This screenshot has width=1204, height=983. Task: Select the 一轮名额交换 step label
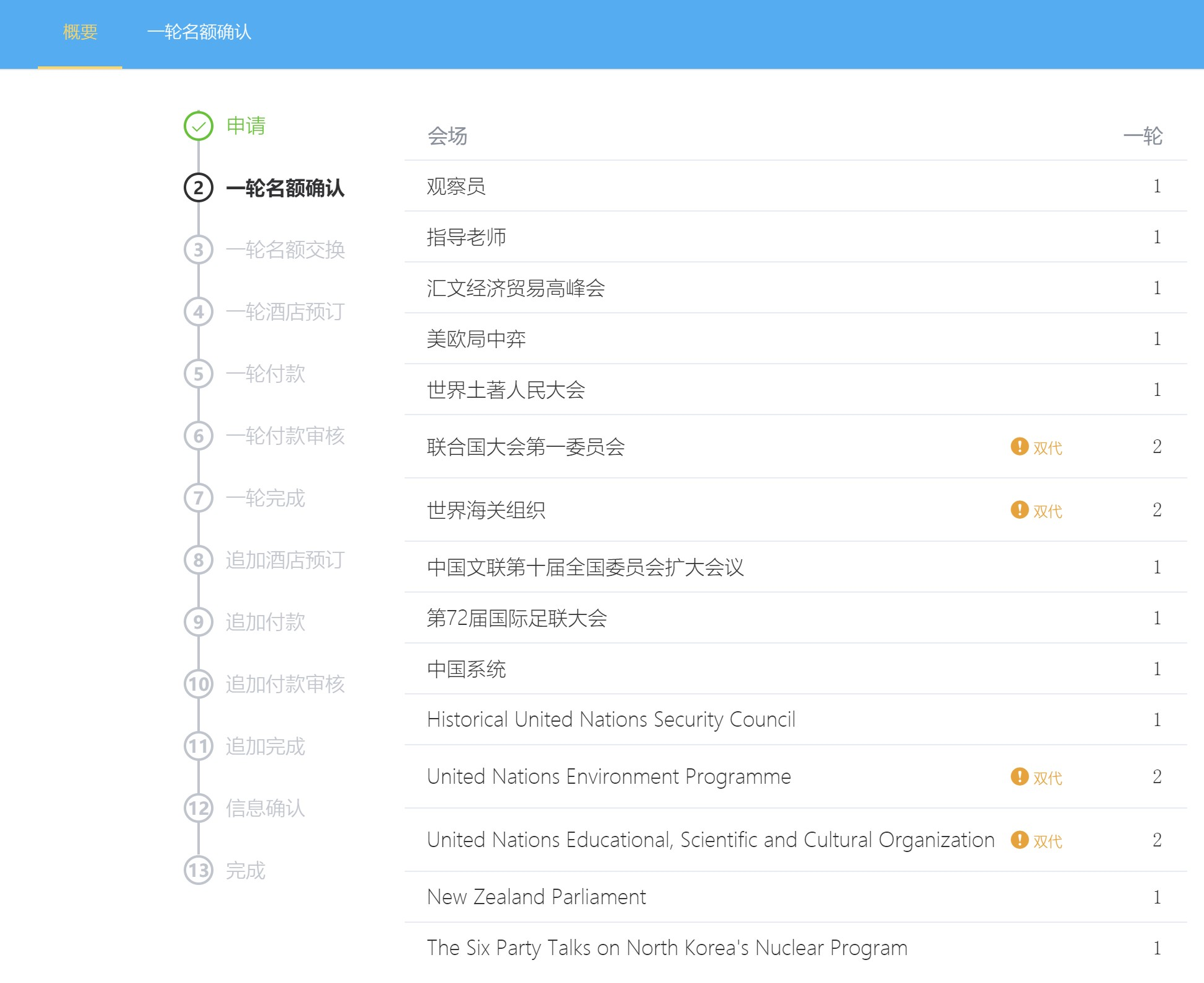(x=285, y=250)
